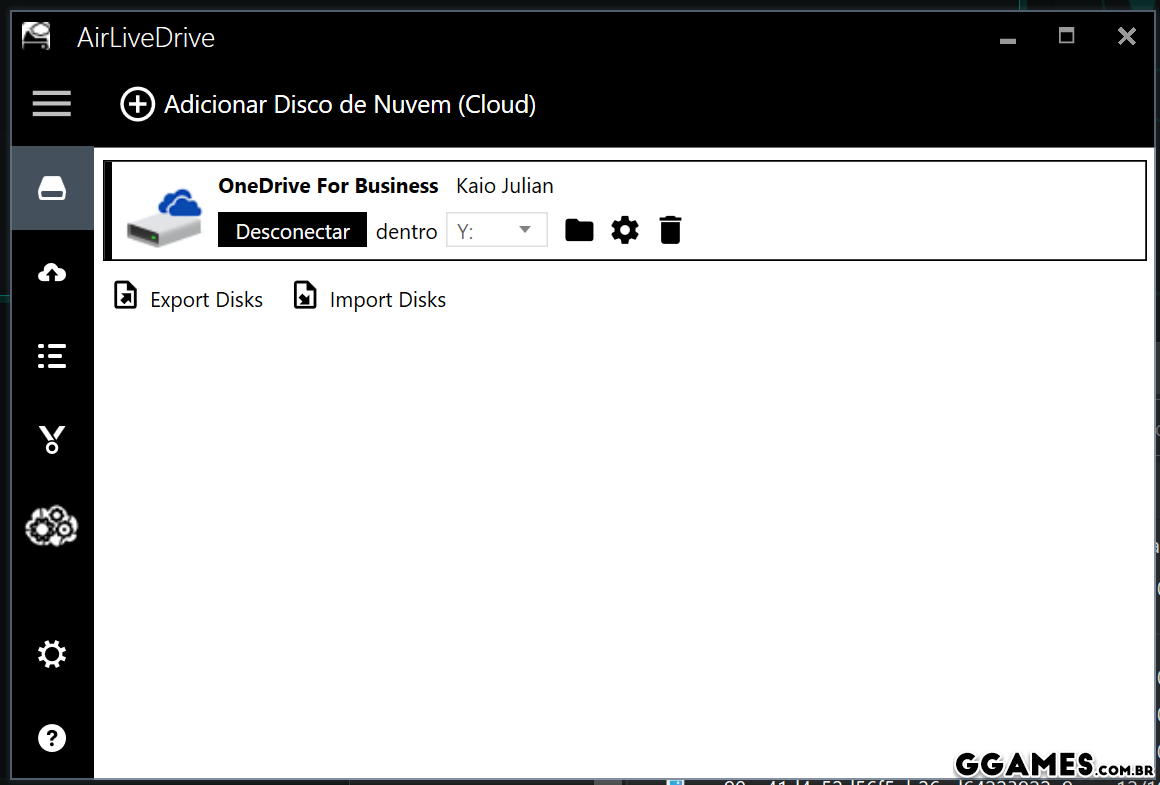Screen dimensions: 1160x785
Task: Click the plus circle add icon
Action: 138,104
